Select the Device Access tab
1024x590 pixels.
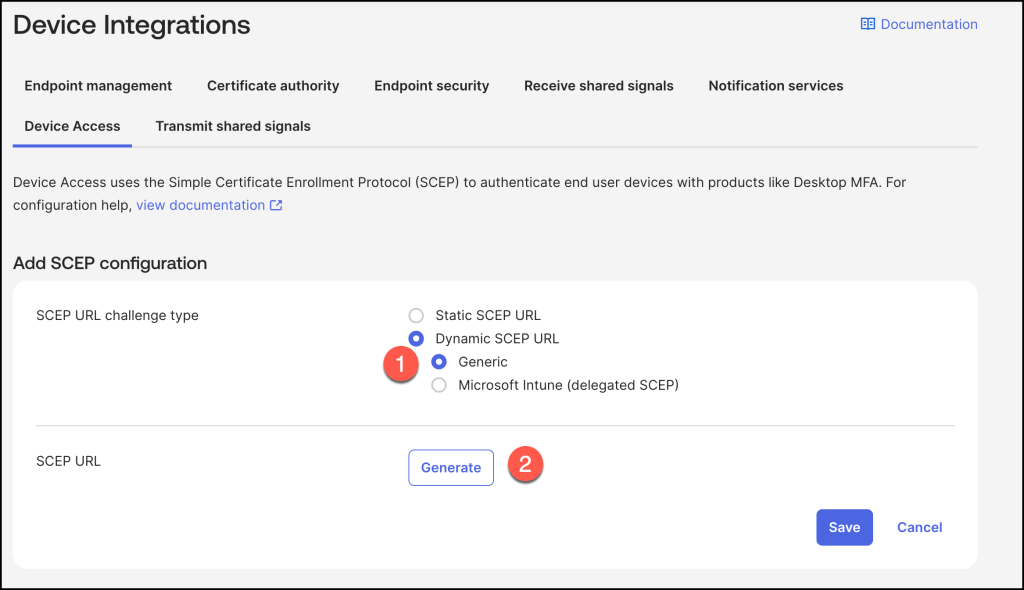[x=72, y=126]
